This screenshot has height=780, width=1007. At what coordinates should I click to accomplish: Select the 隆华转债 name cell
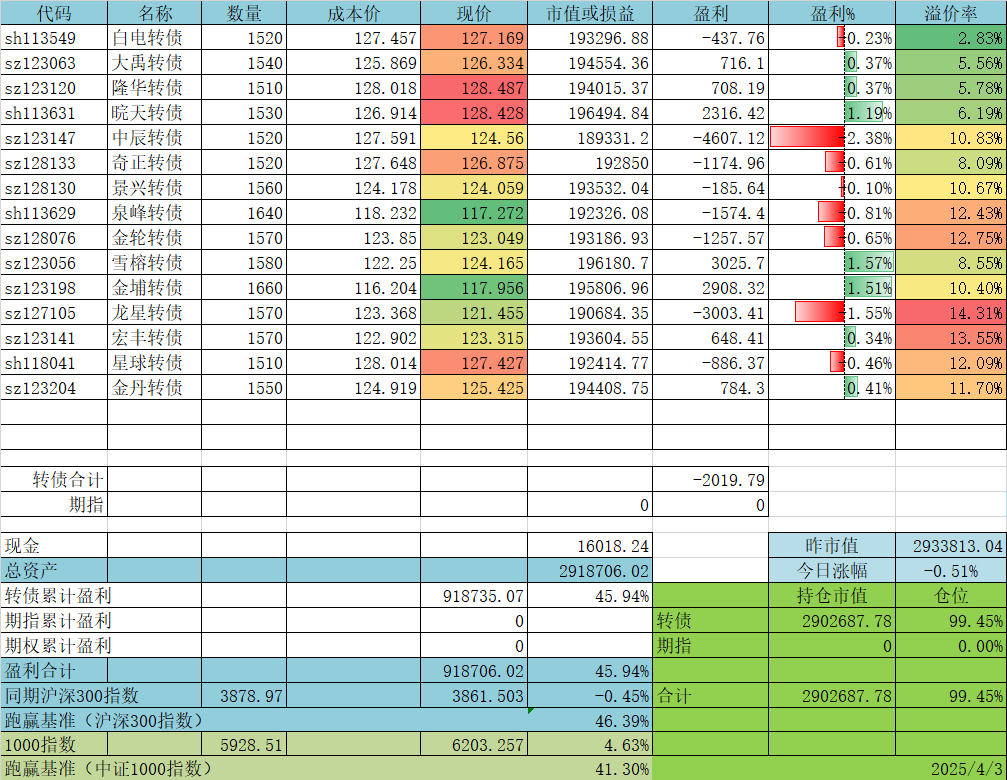(155, 88)
